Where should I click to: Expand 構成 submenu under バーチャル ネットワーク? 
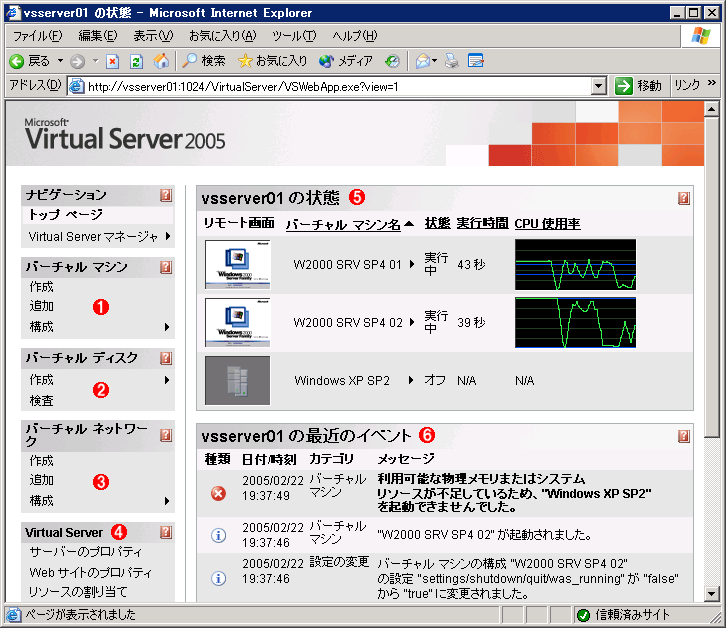click(167, 501)
